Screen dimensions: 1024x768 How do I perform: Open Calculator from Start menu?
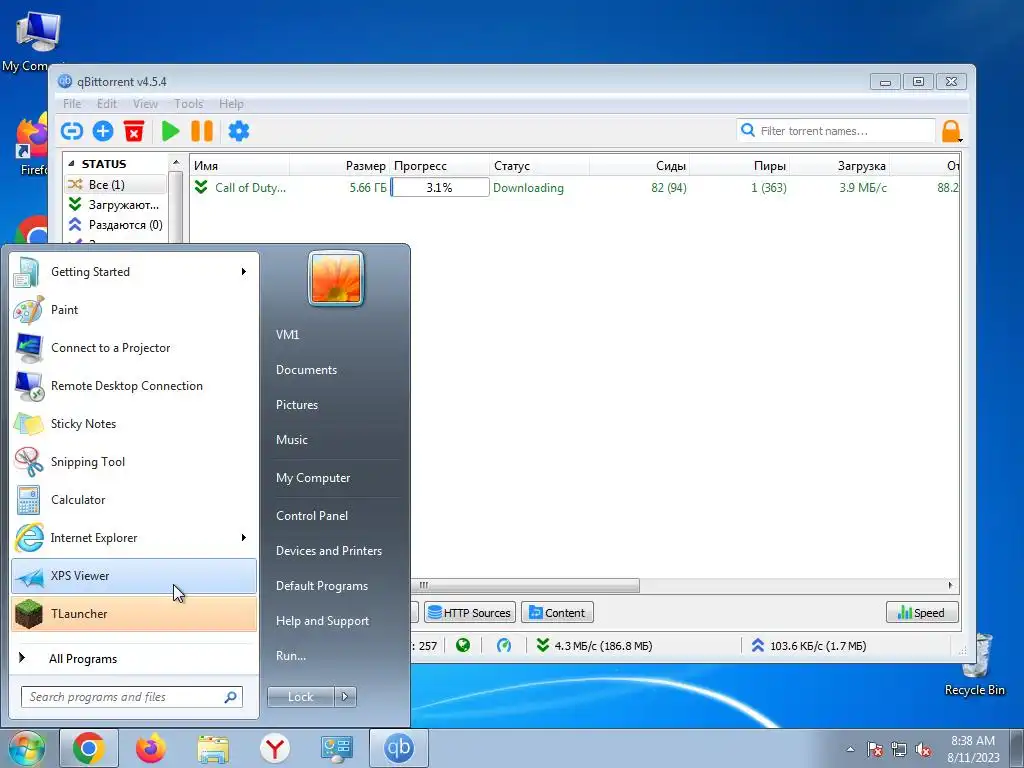135,500
